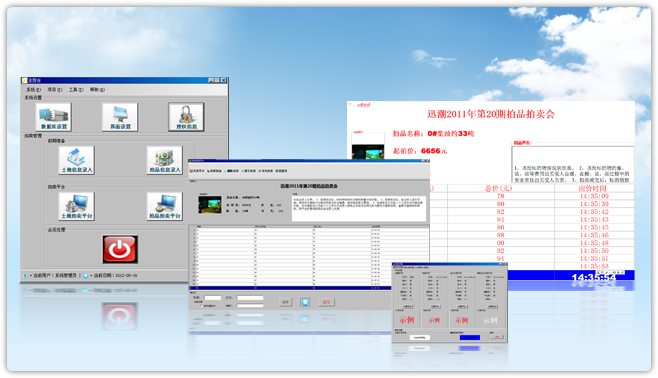Open the 界面设置 interface settings icon
Image resolution: width=658 pixels, height=378 pixels.
point(120,117)
